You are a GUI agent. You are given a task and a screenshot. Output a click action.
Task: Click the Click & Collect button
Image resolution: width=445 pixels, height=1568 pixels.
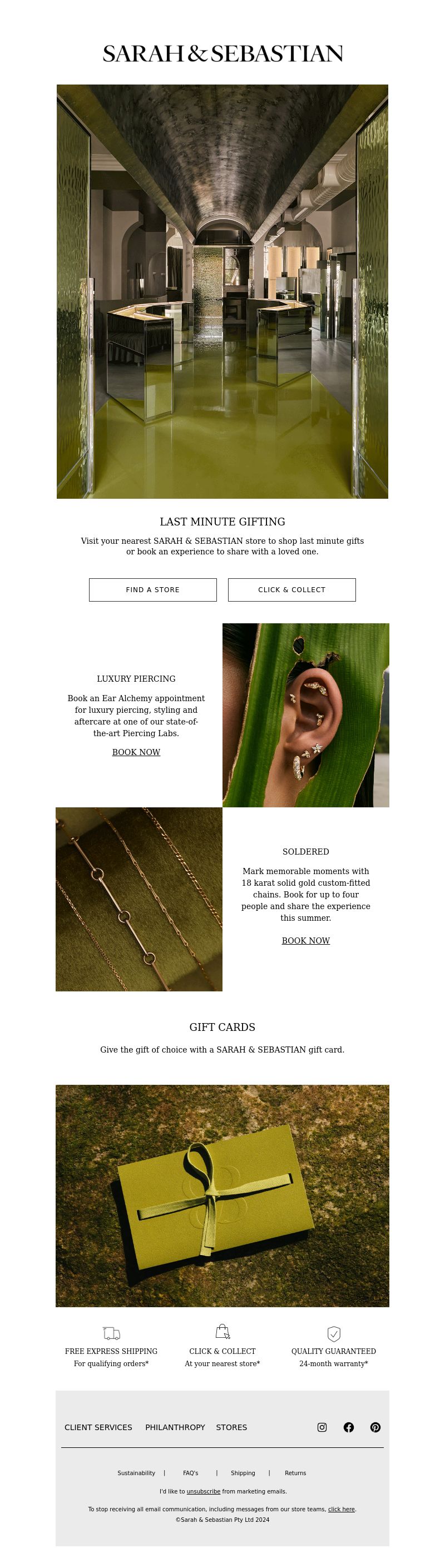[291, 589]
